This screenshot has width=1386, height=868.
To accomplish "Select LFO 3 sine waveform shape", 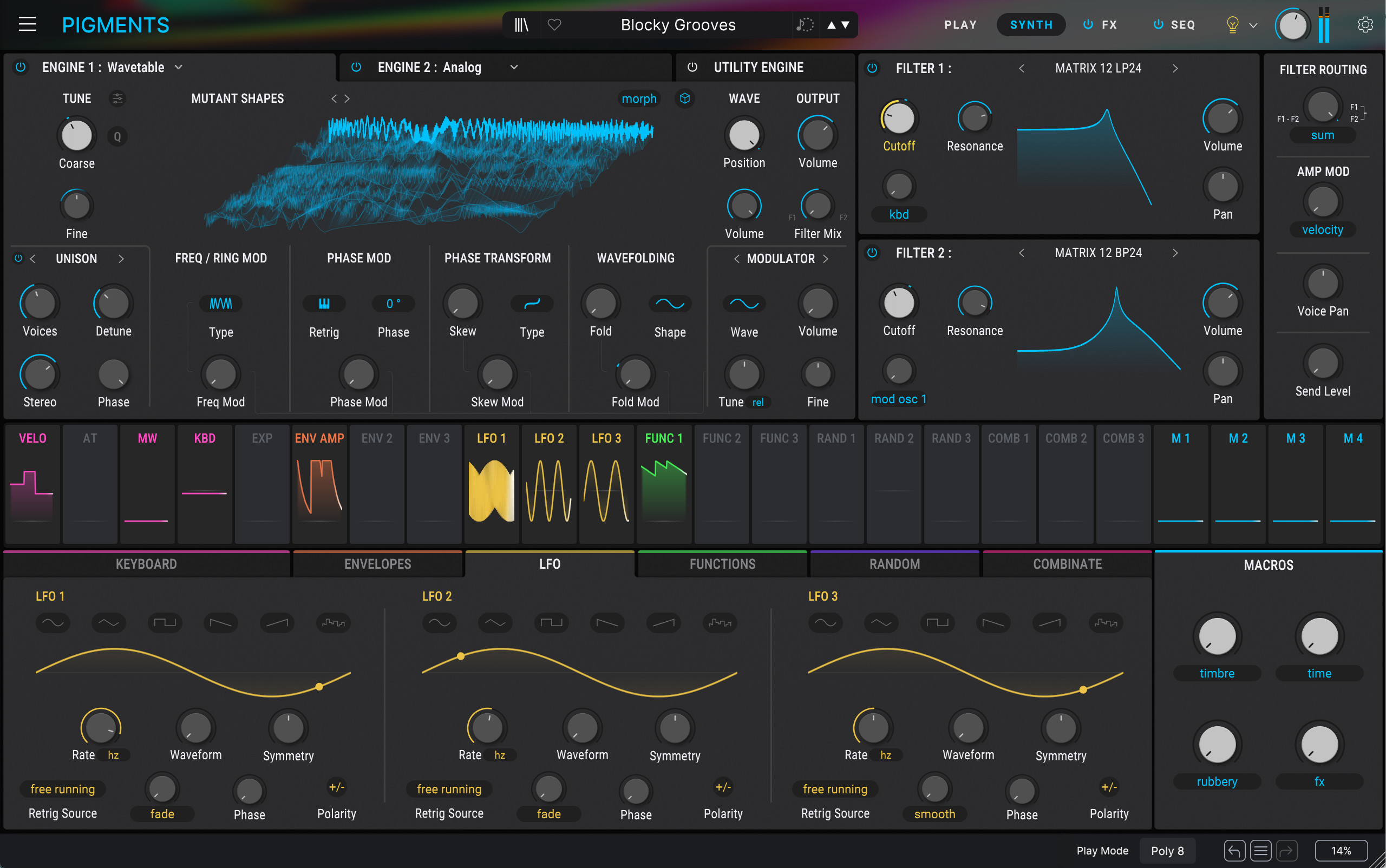I will (x=826, y=622).
